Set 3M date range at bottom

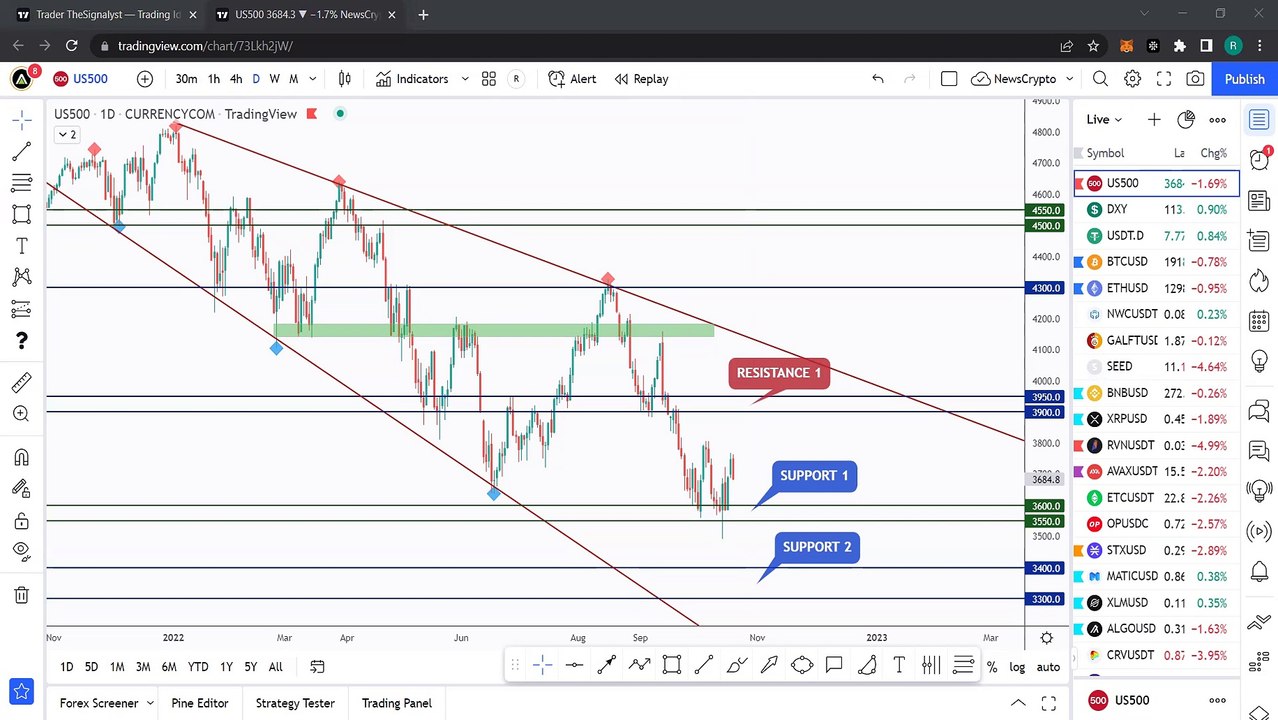(x=143, y=667)
